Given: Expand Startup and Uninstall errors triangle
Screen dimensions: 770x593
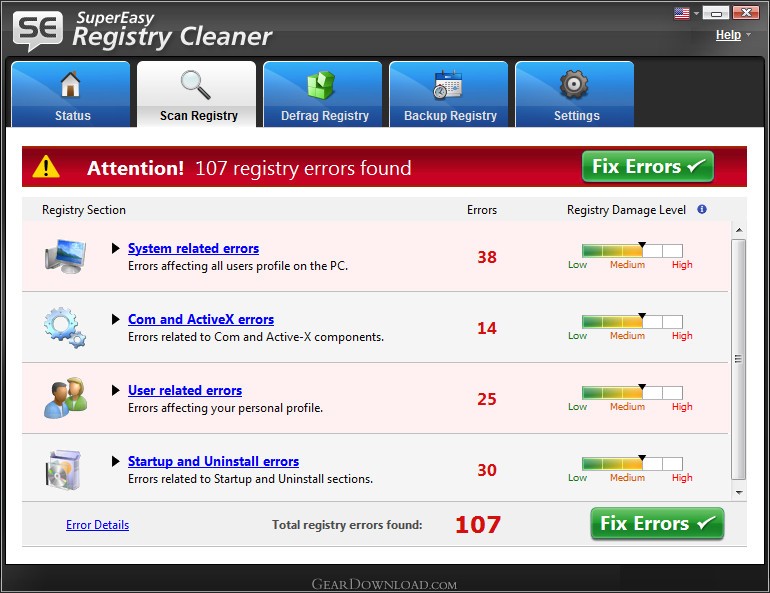Looking at the screenshot, I should [115, 461].
